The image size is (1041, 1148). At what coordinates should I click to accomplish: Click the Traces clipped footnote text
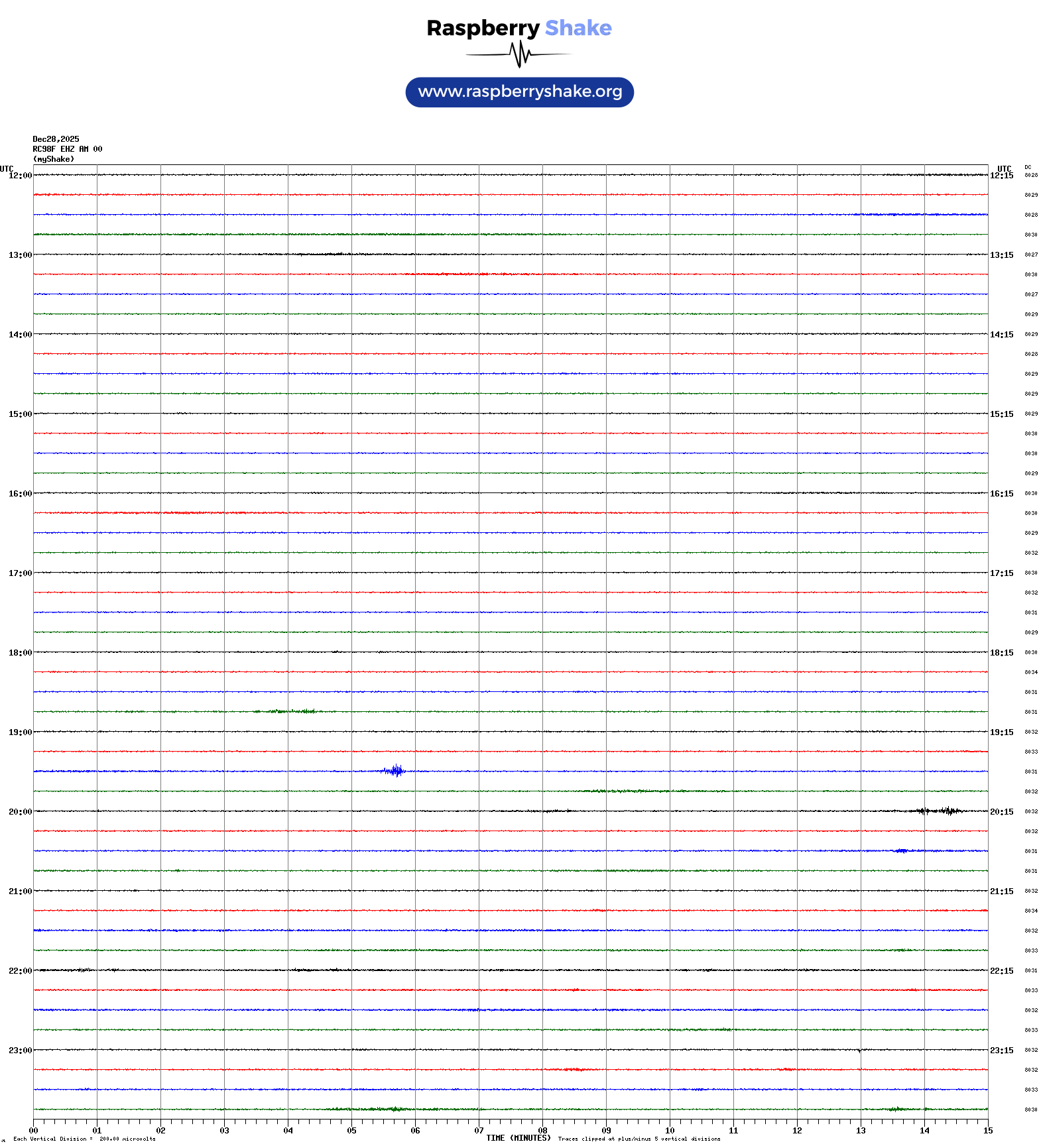[x=639, y=1139]
